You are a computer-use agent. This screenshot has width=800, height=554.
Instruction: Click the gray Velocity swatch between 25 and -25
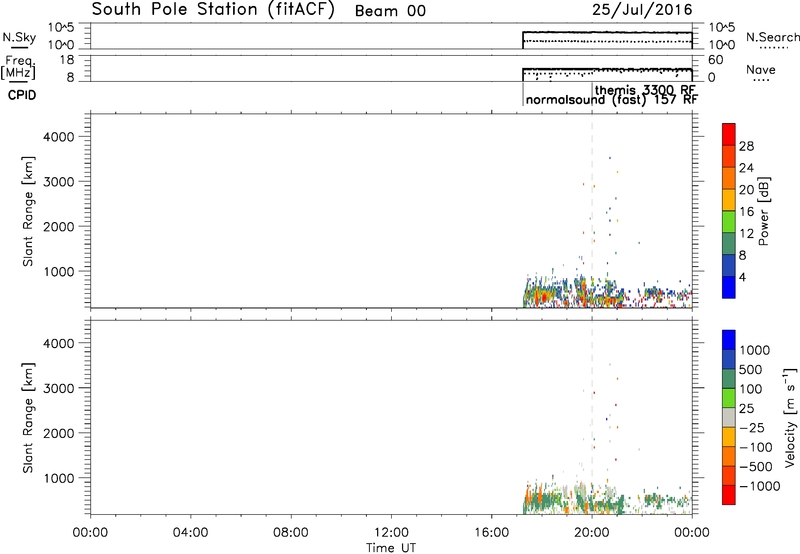[729, 417]
